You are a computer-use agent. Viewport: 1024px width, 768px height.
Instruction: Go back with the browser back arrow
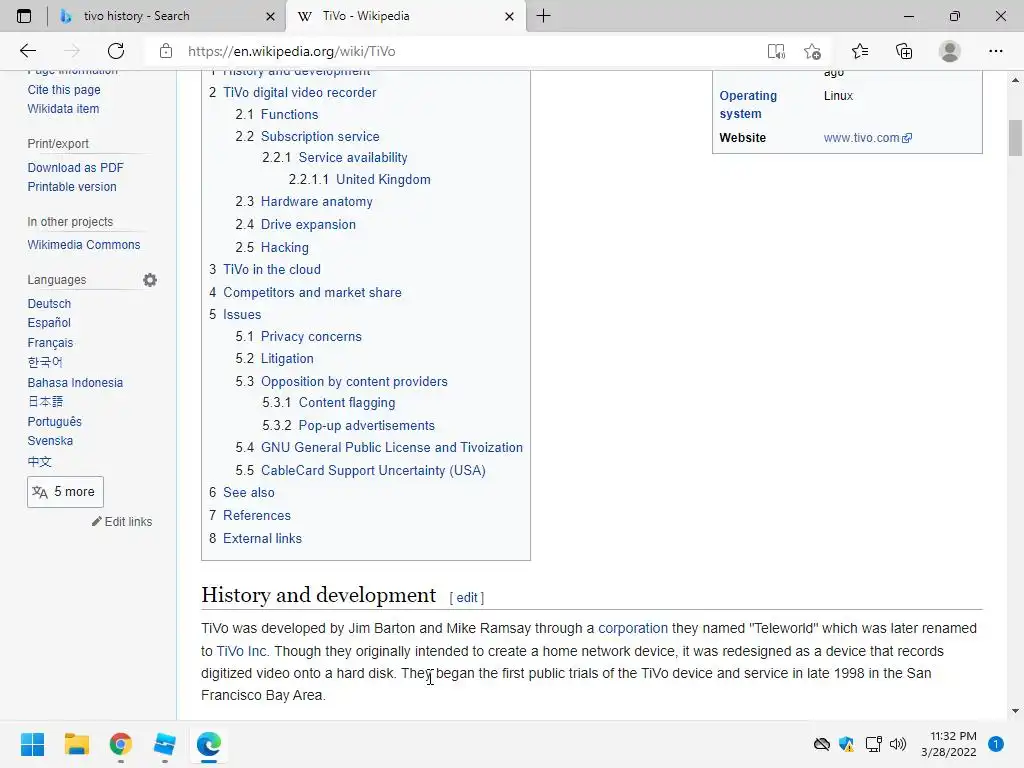(x=28, y=51)
